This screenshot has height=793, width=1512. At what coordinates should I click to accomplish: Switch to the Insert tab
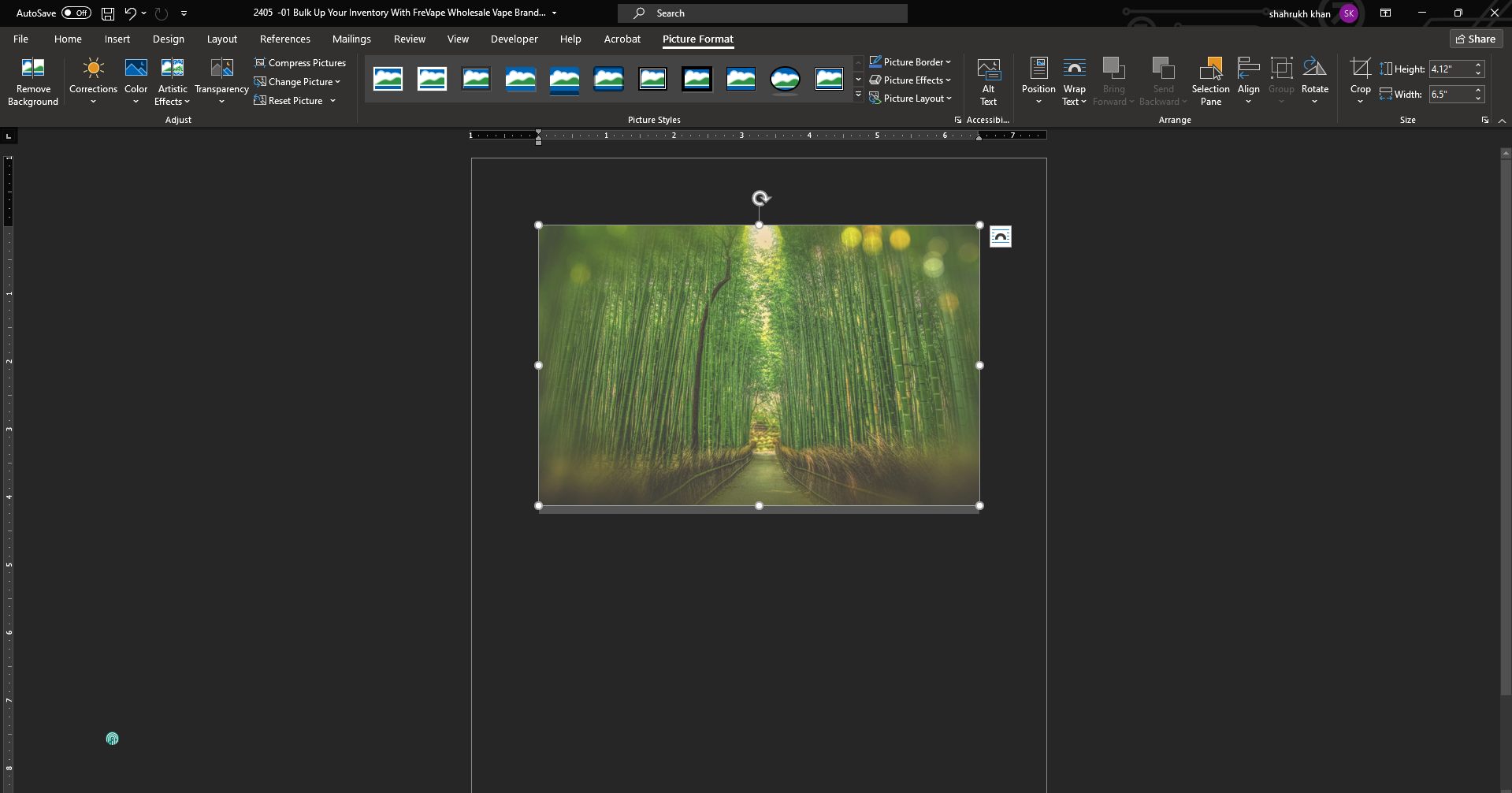tap(117, 39)
